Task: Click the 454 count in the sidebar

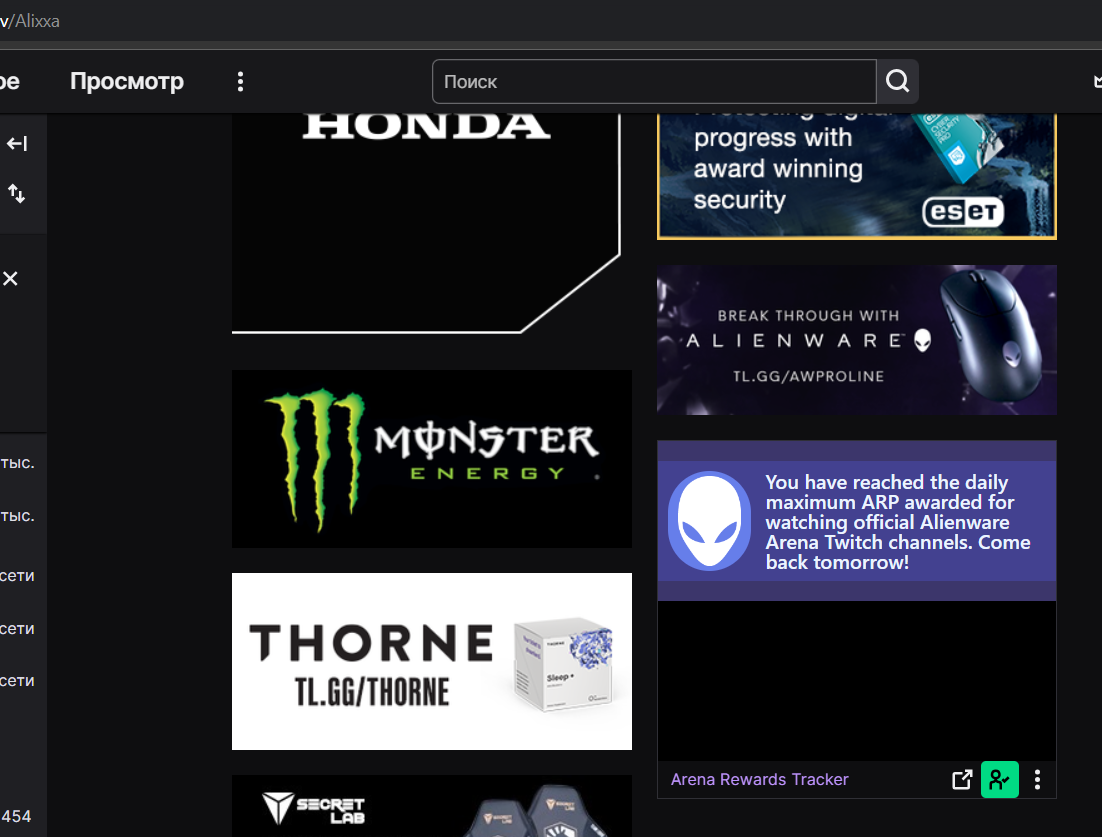Action: coord(16,817)
